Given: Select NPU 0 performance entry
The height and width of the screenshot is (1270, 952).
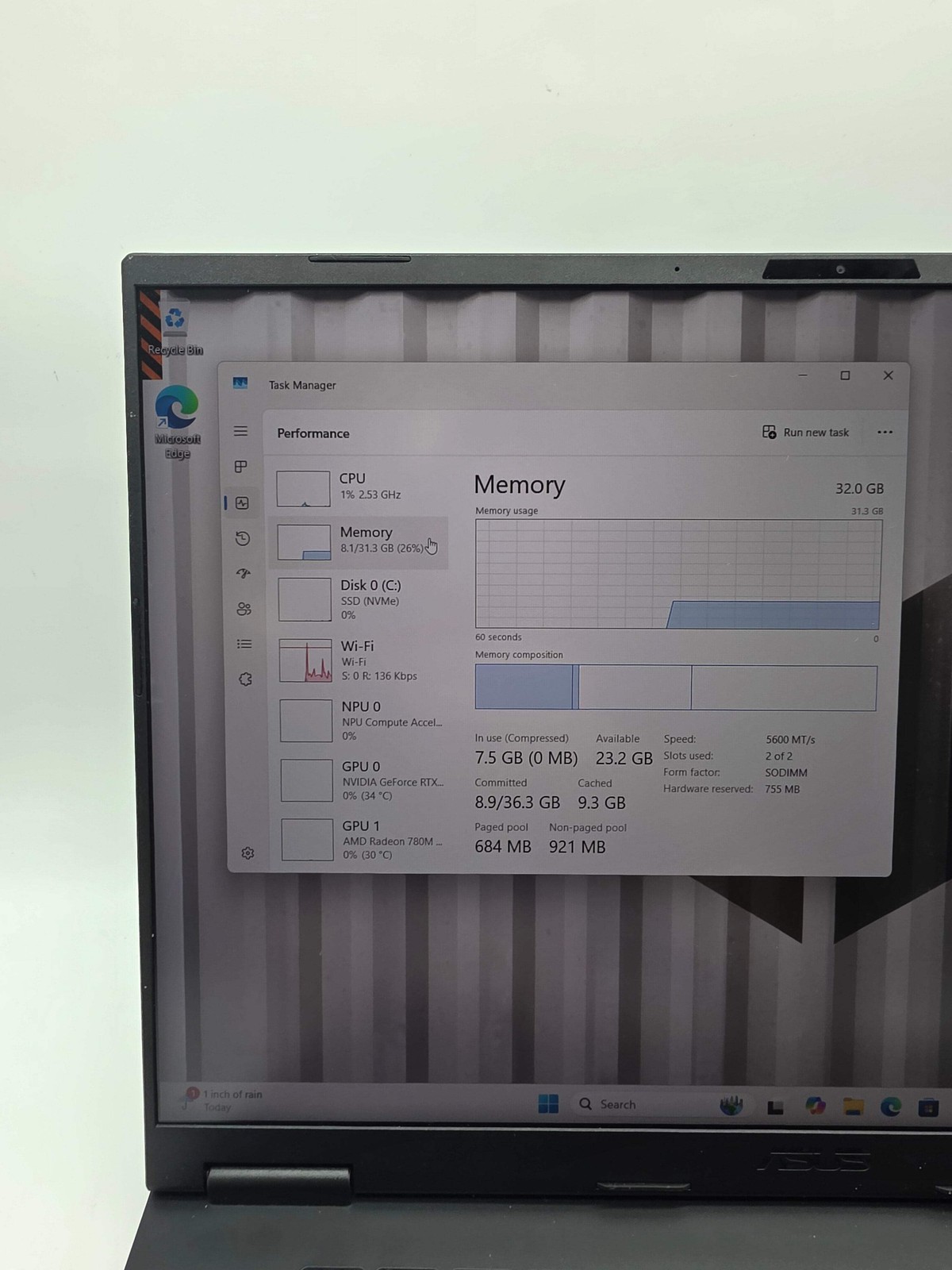Looking at the screenshot, I should (x=361, y=721).
